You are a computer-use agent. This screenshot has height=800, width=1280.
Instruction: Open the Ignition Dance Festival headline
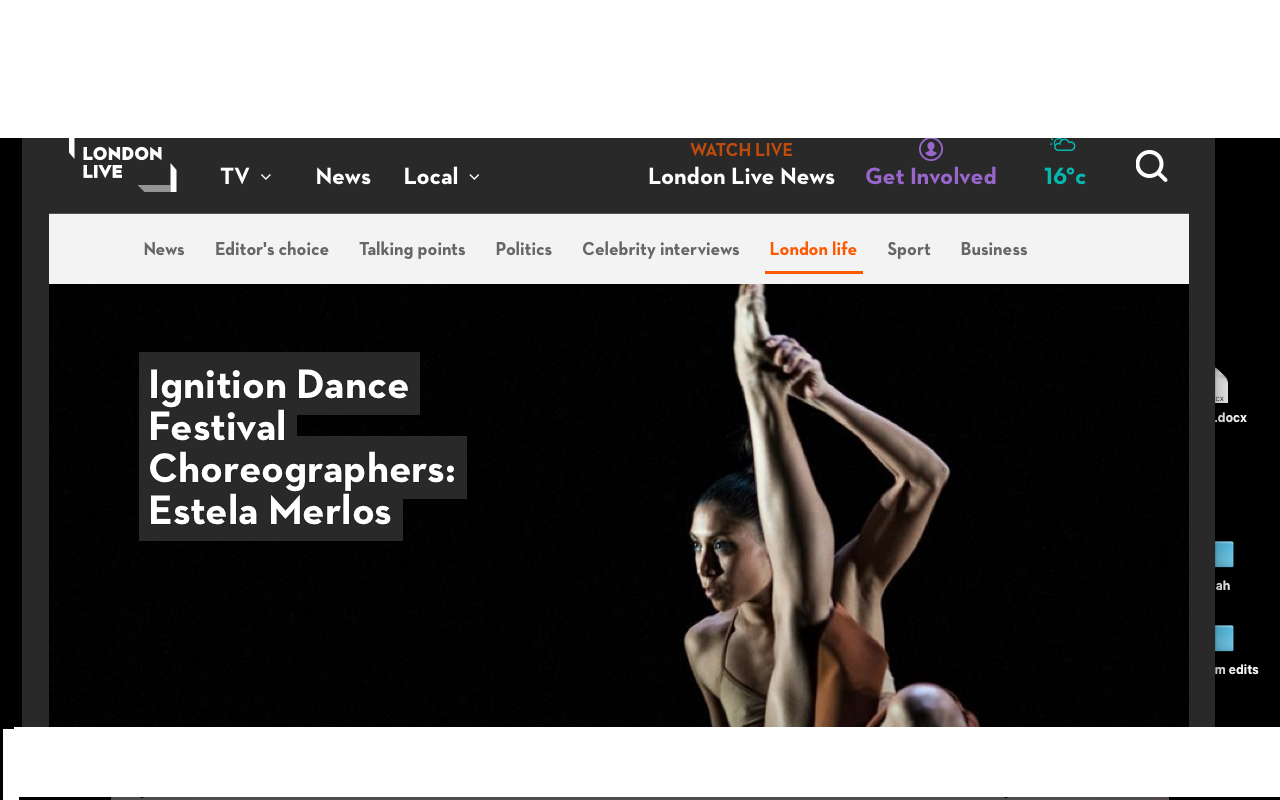point(303,447)
